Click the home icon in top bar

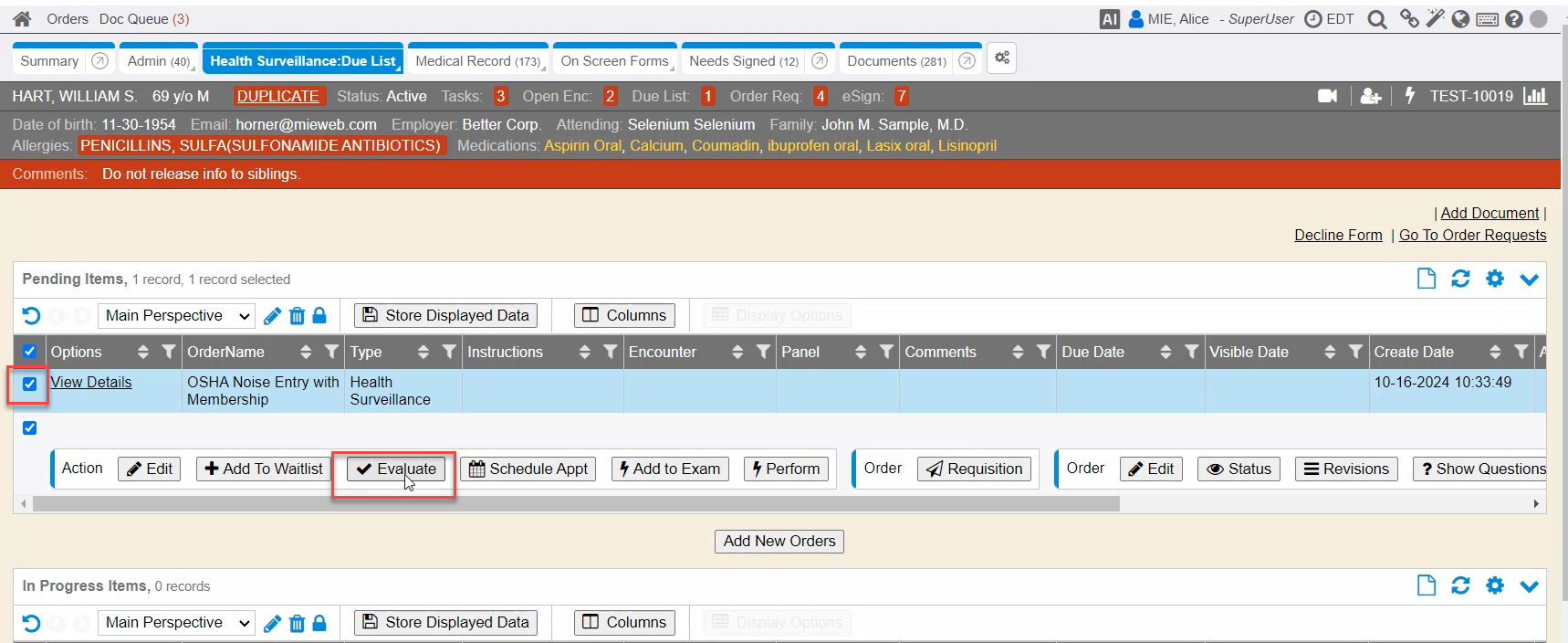point(22,19)
